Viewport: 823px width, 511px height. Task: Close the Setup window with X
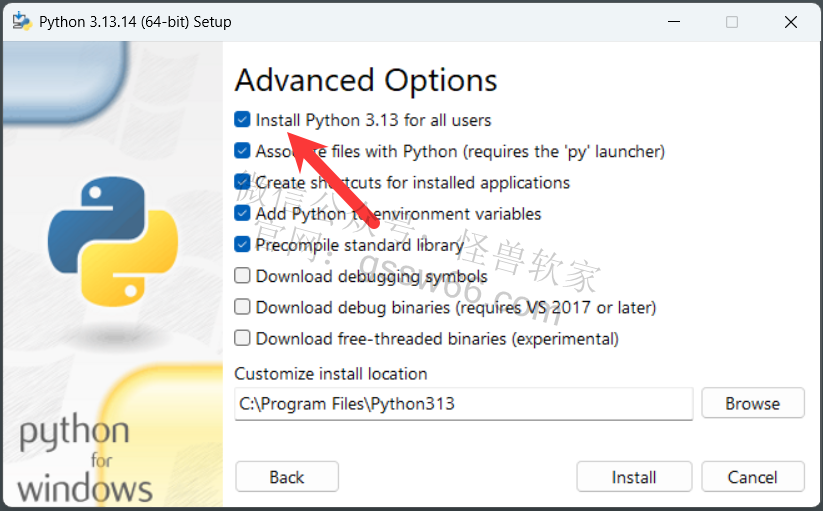(790, 22)
